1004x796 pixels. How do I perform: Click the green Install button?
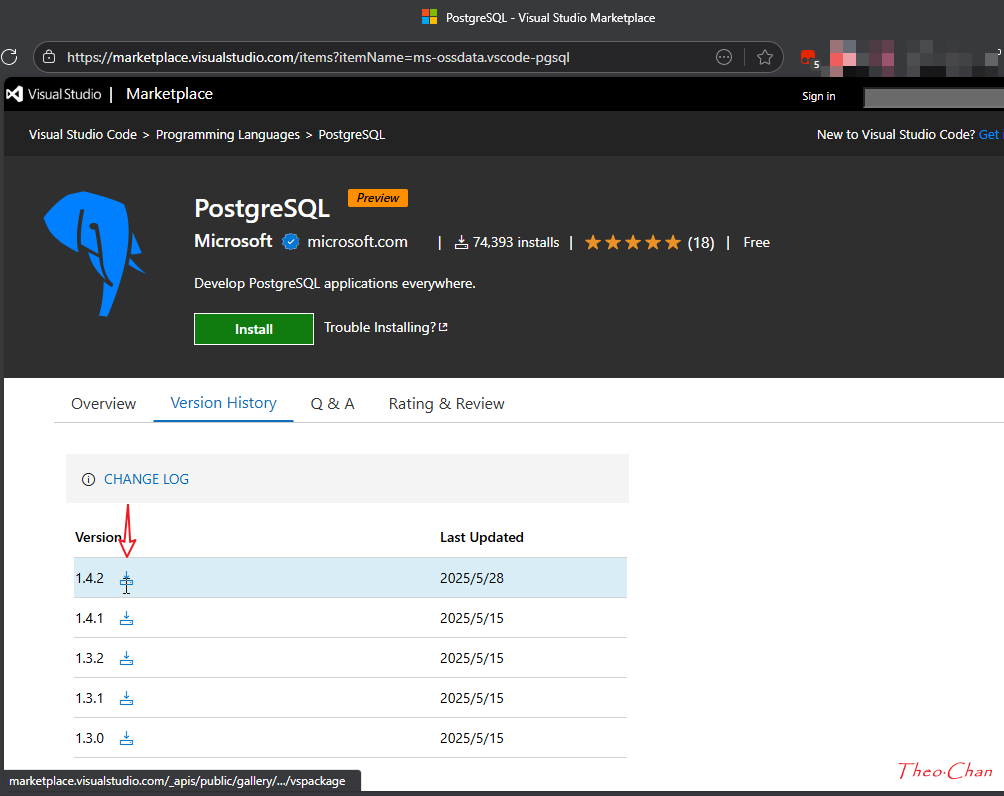(254, 329)
